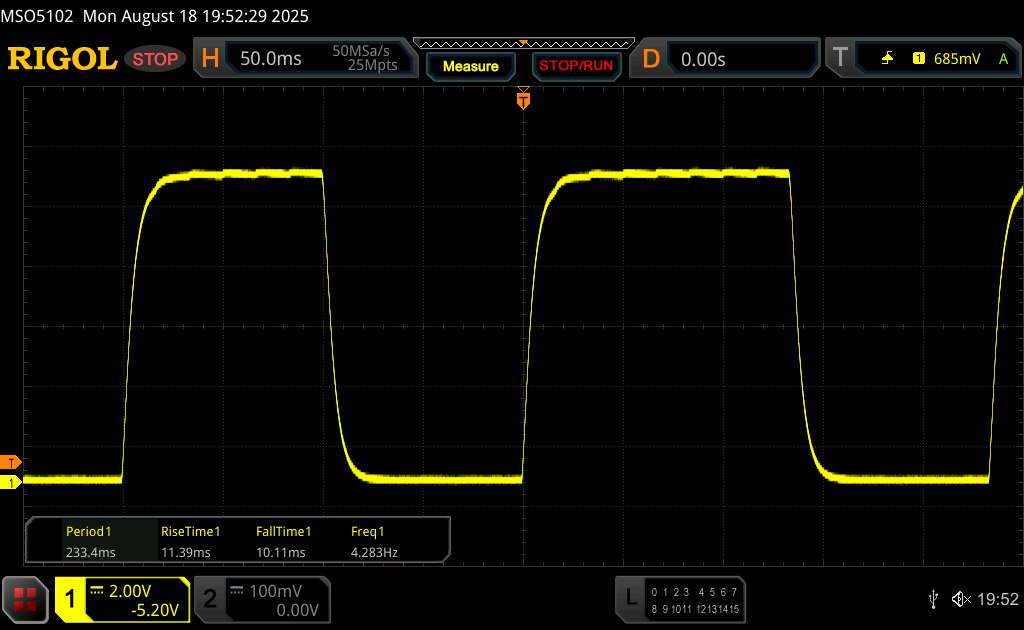Image resolution: width=1024 pixels, height=630 pixels.
Task: Click the RIGOL logo
Action: [x=62, y=59]
